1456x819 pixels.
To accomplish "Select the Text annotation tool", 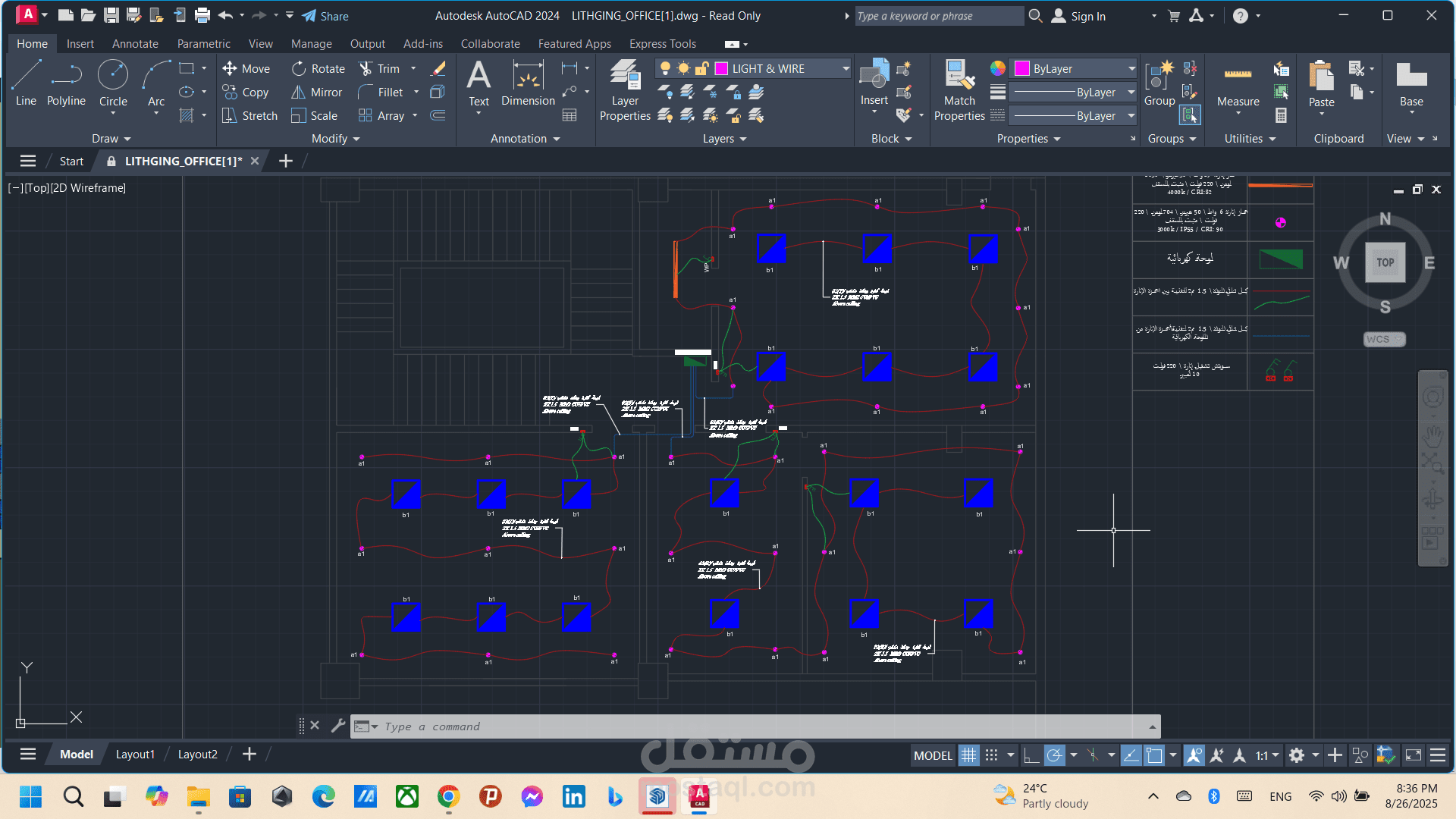I will click(x=479, y=83).
